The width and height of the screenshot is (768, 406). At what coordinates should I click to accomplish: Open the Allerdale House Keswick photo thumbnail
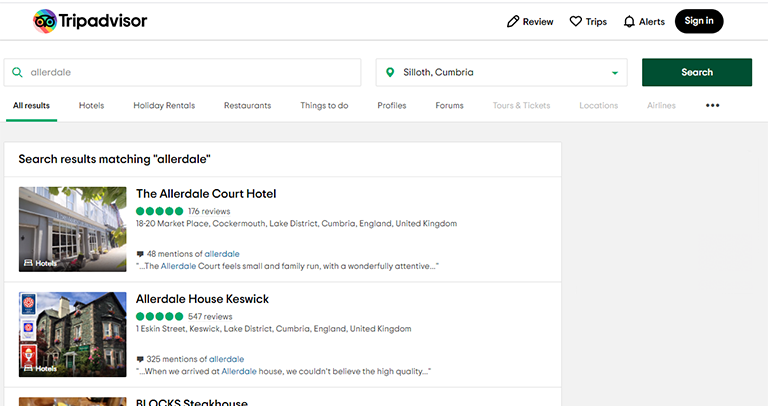click(x=72, y=334)
